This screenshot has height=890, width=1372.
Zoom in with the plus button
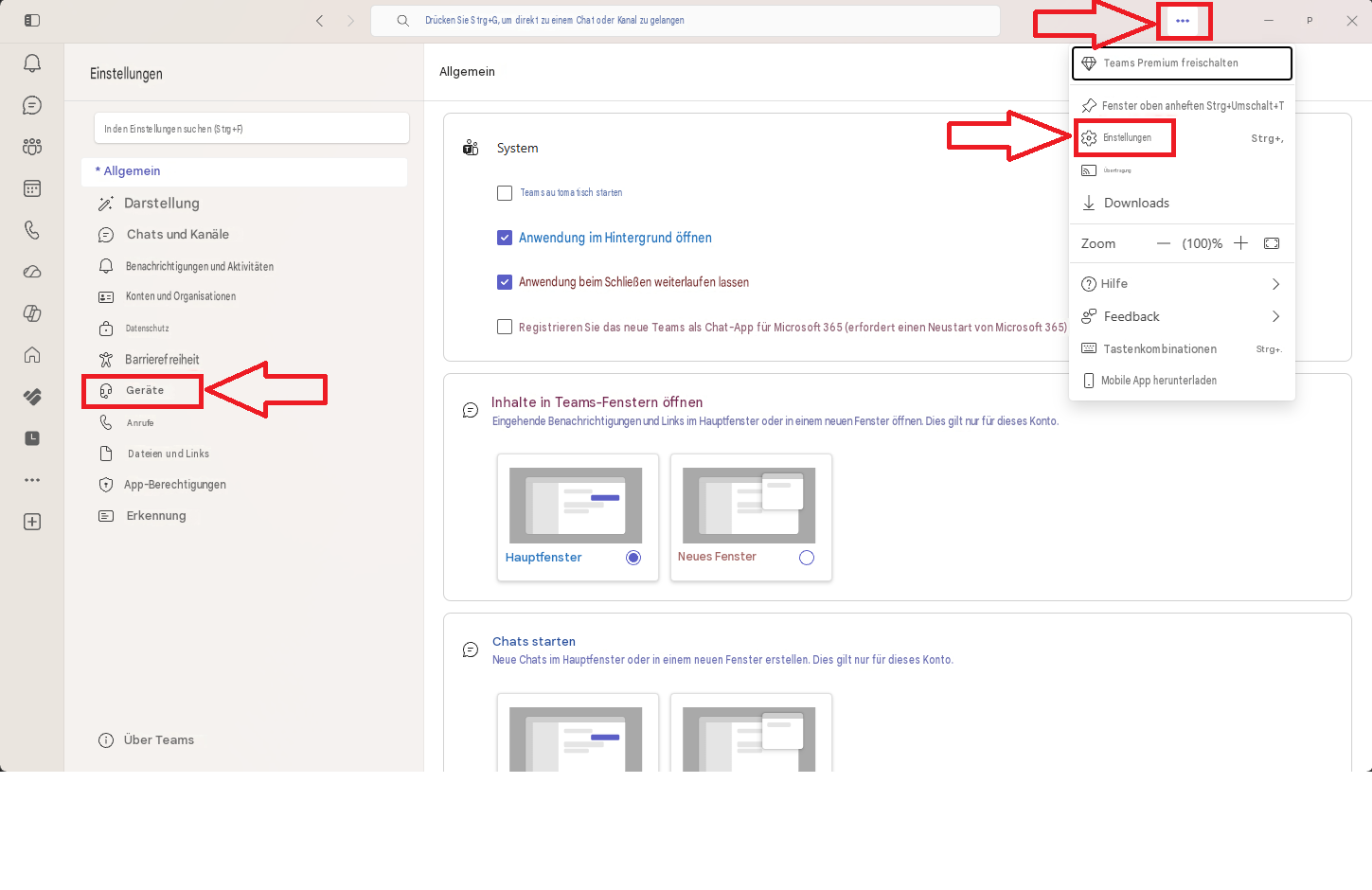pyautogui.click(x=1240, y=243)
